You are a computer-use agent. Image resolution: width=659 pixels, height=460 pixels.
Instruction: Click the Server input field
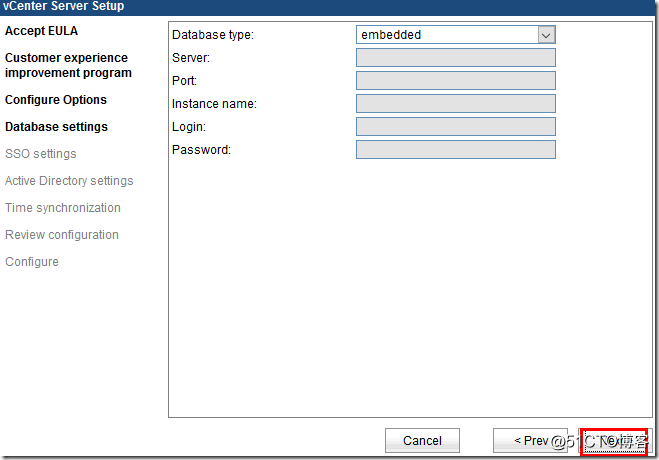tap(456, 58)
